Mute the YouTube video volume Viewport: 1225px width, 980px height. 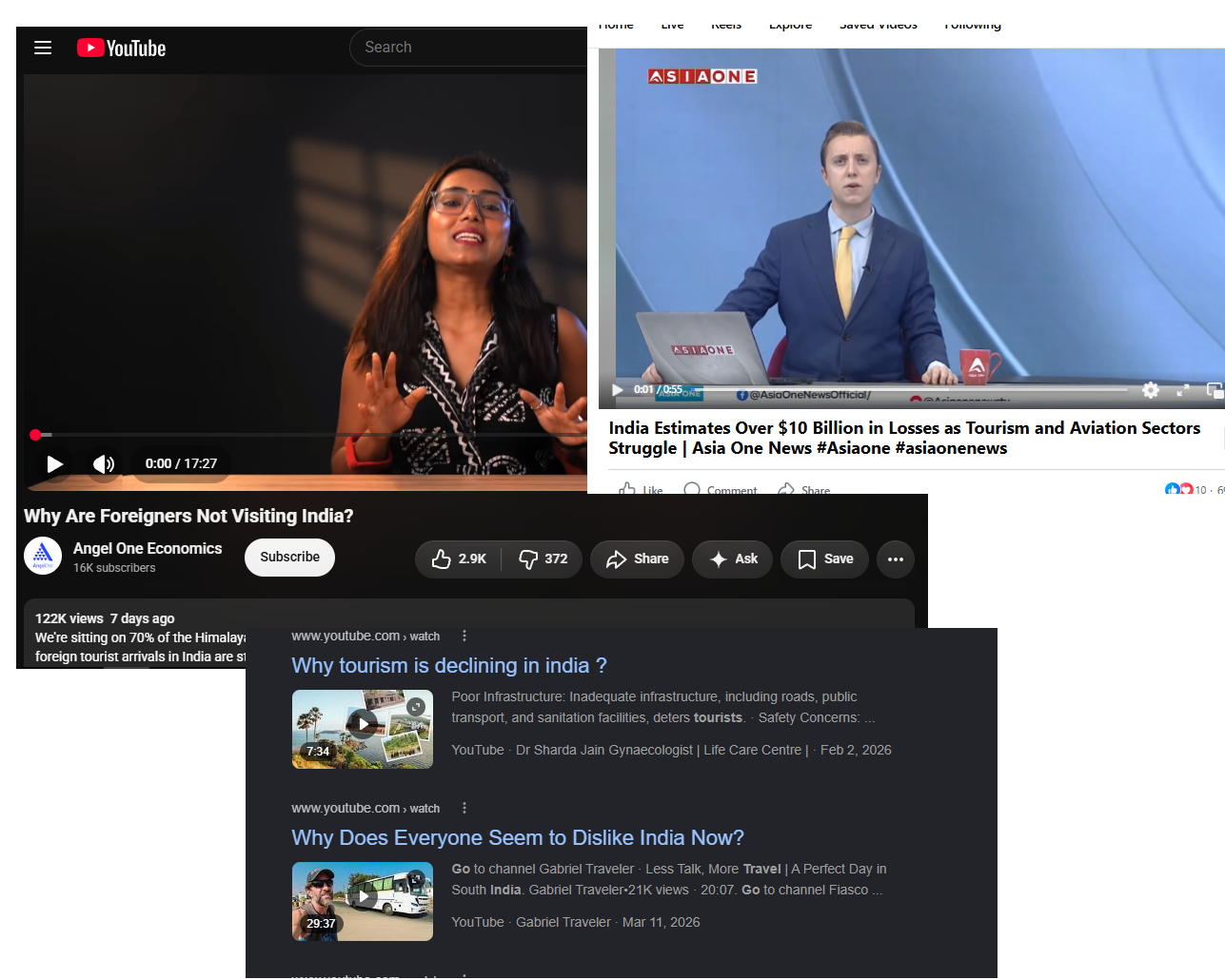[x=104, y=463]
